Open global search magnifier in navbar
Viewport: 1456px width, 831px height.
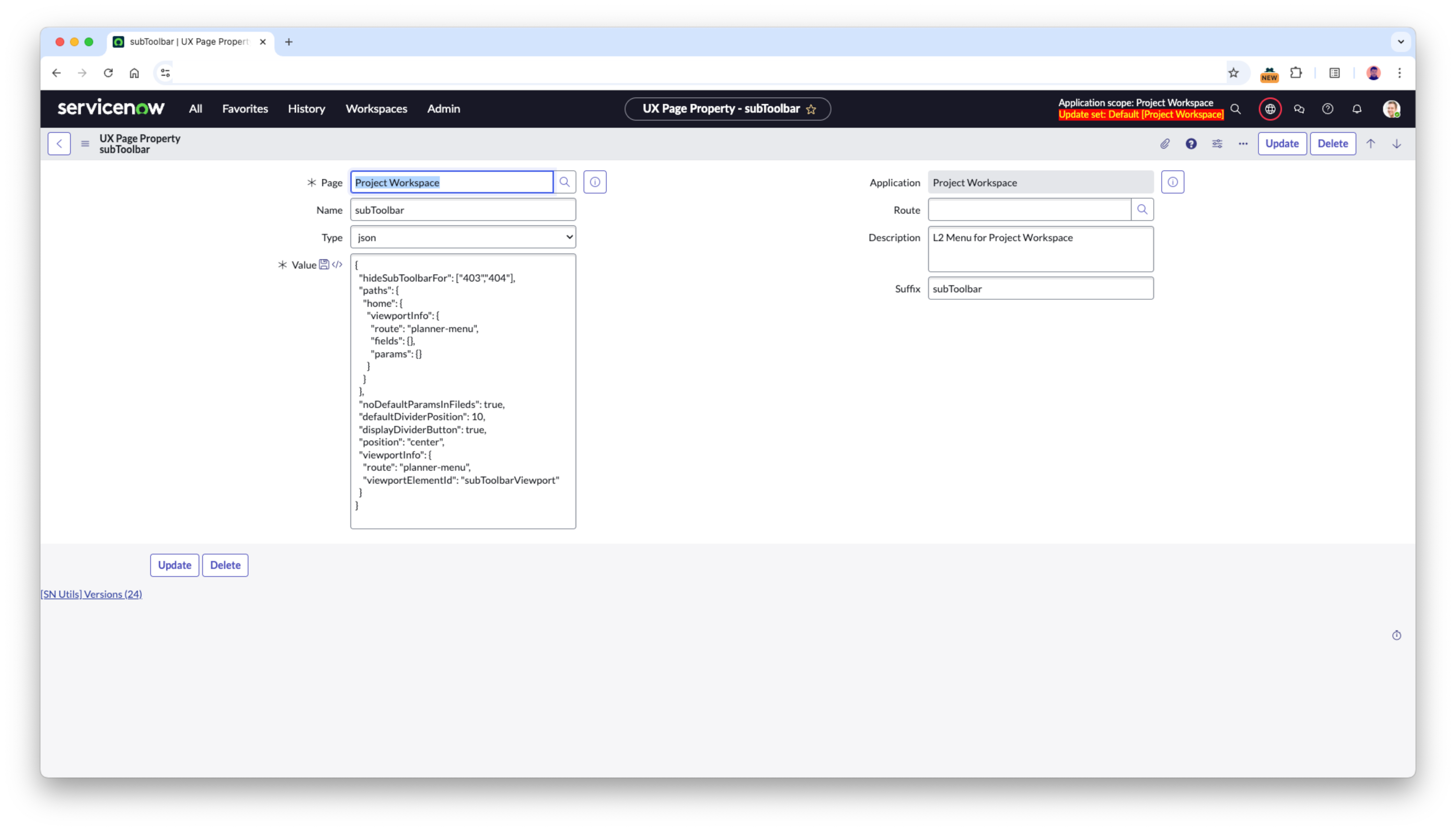pos(1235,108)
